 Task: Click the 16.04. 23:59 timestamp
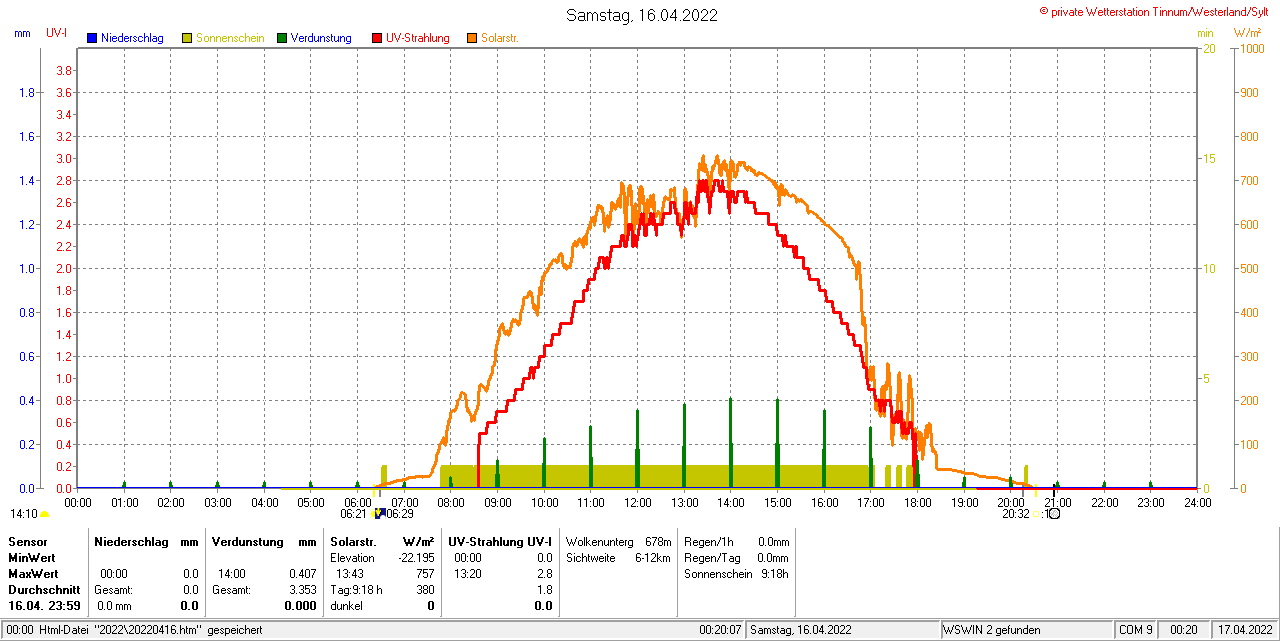pyautogui.click(x=43, y=606)
